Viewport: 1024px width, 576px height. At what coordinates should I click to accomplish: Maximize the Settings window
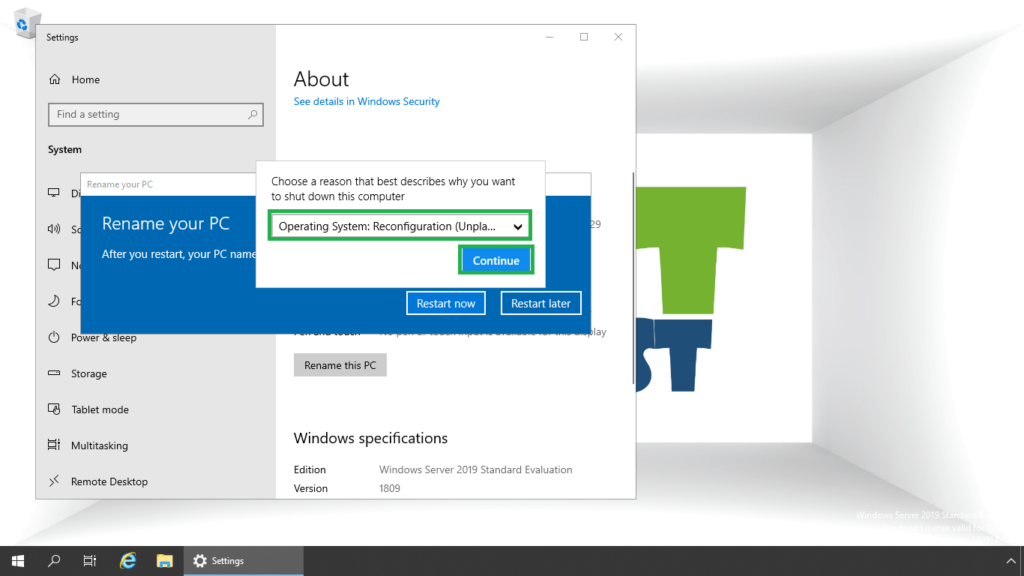point(584,37)
